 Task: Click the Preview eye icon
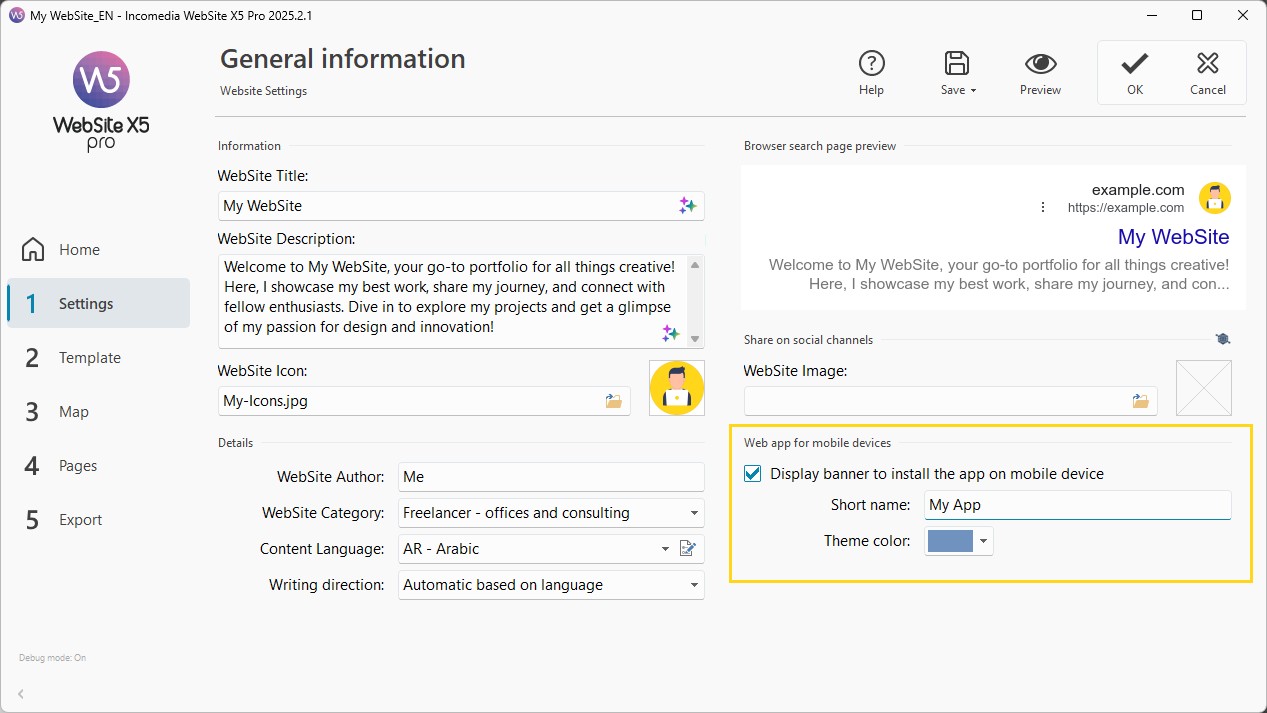pyautogui.click(x=1040, y=64)
